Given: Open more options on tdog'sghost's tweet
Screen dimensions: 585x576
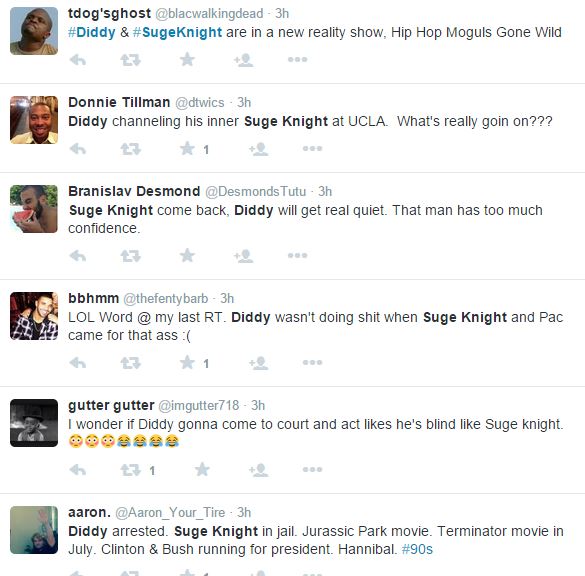Looking at the screenshot, I should tap(297, 59).
